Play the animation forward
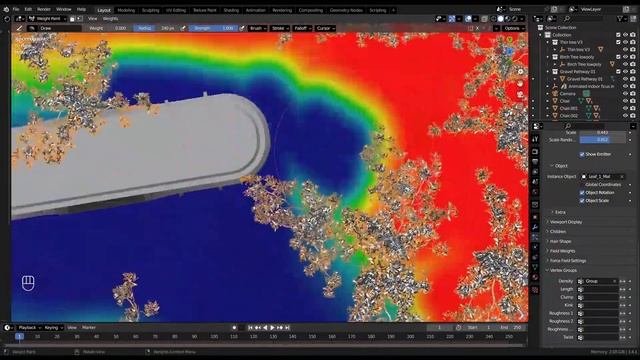640x360 pixels. click(272, 328)
